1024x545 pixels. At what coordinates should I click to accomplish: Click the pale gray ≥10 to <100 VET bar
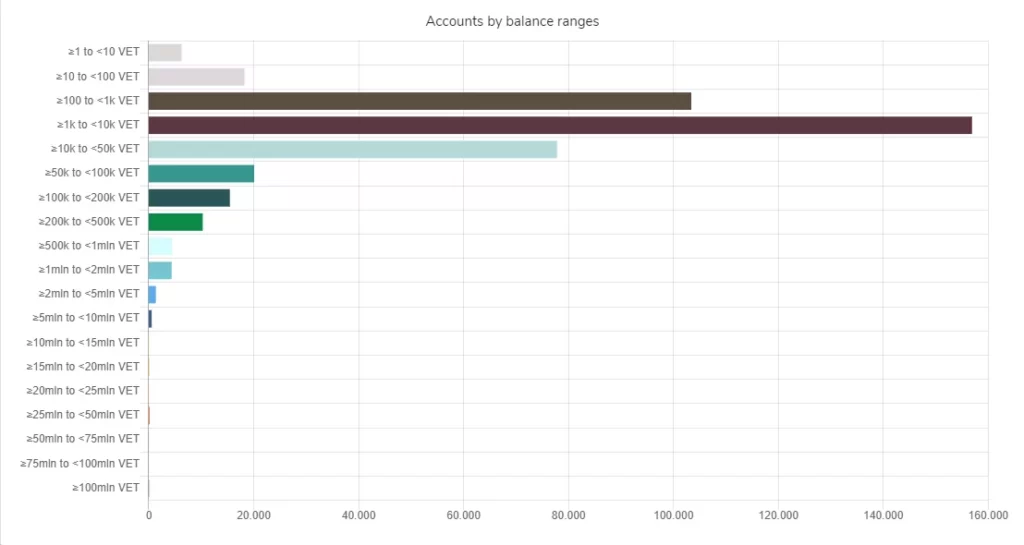tap(196, 77)
